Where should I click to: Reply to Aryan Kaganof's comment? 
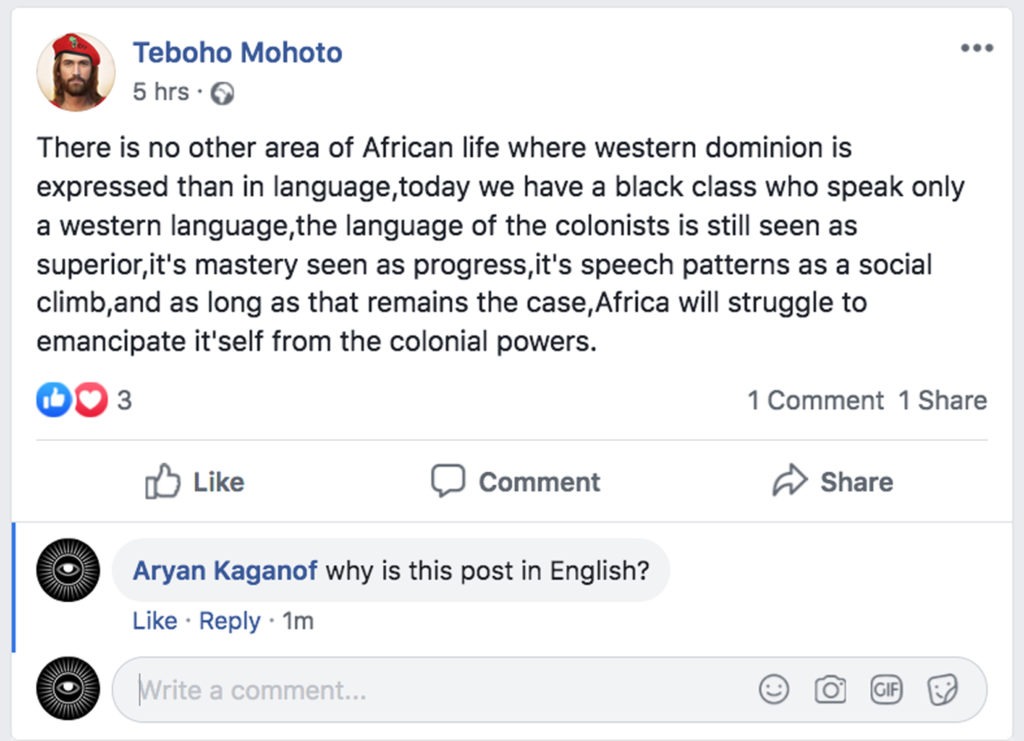tap(229, 621)
